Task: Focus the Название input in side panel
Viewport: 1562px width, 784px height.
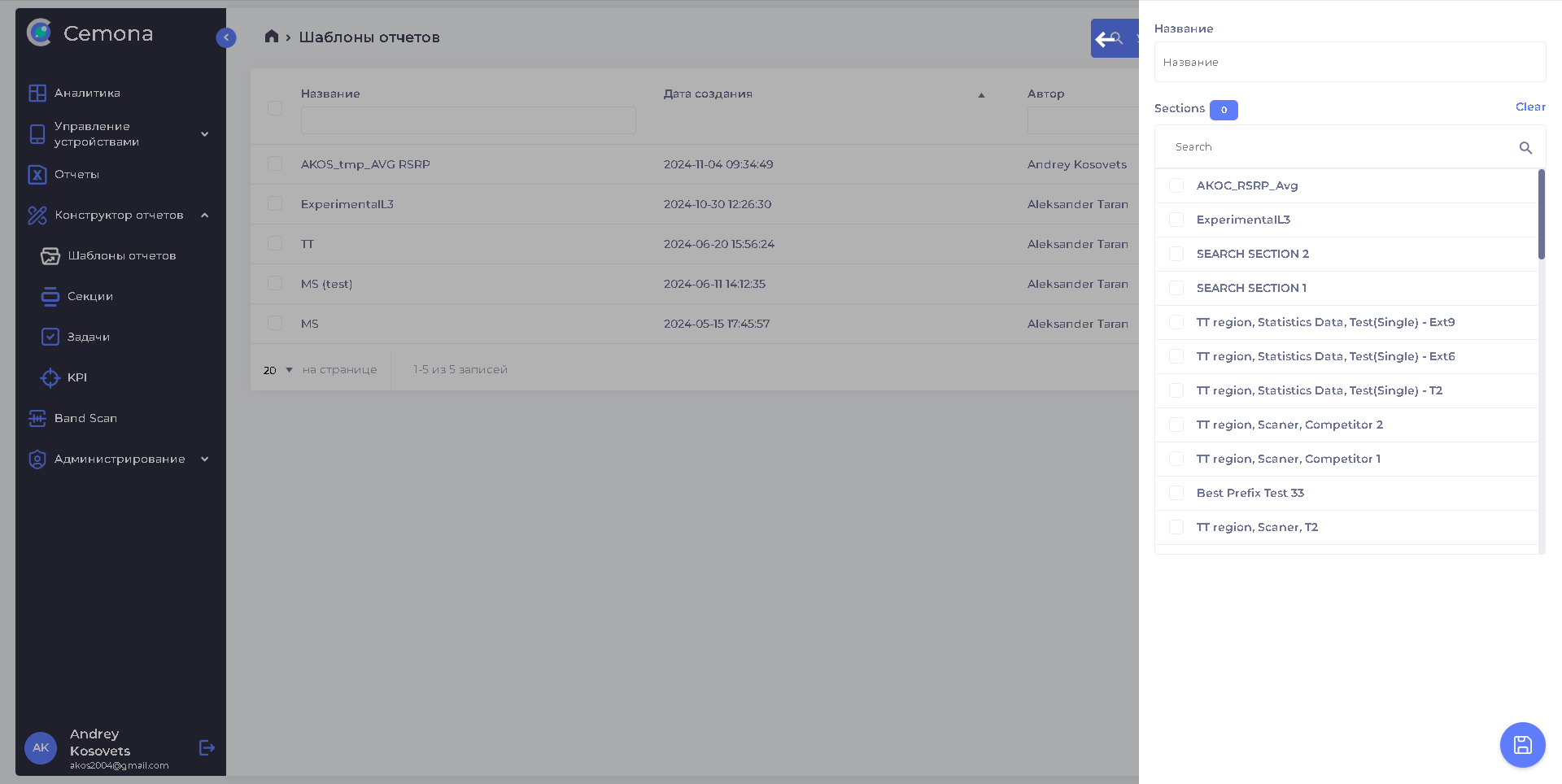Action: pos(1349,62)
